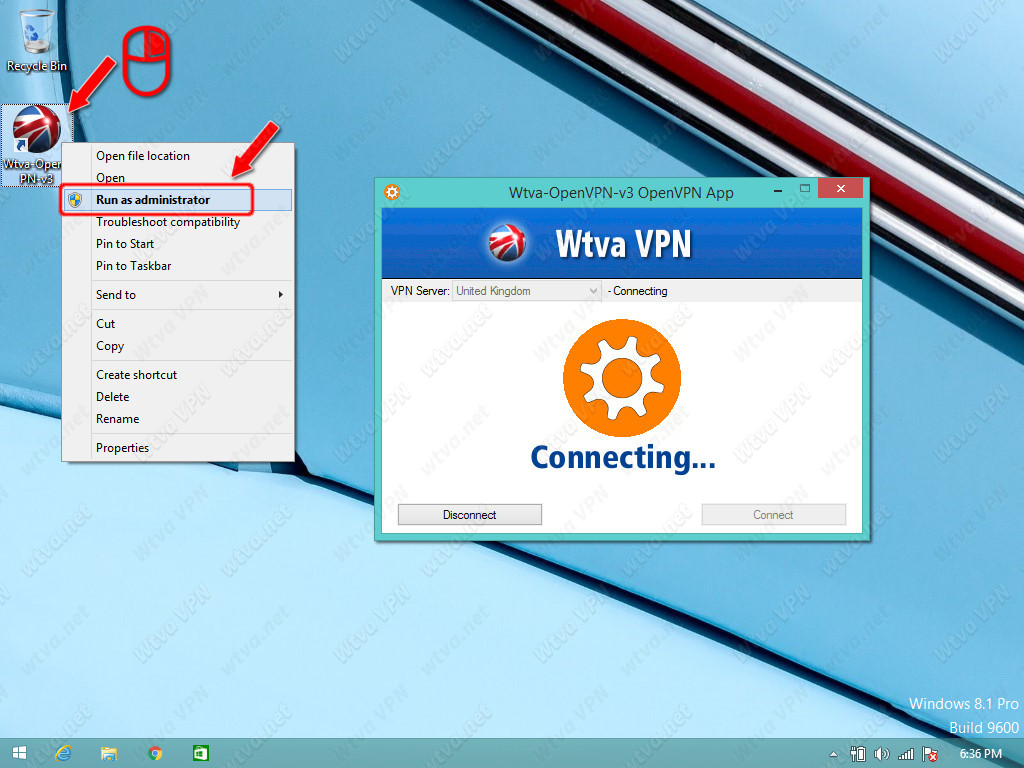The height and width of the screenshot is (768, 1024).
Task: Click the Disconnect button
Action: 470,515
